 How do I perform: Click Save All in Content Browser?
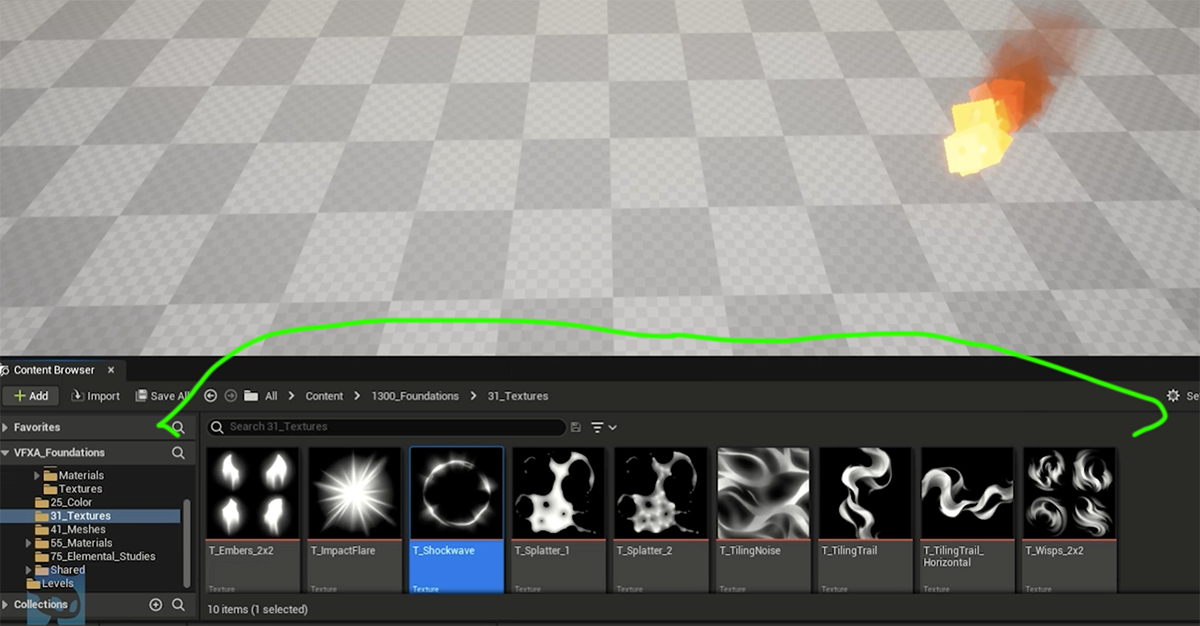[x=162, y=396]
